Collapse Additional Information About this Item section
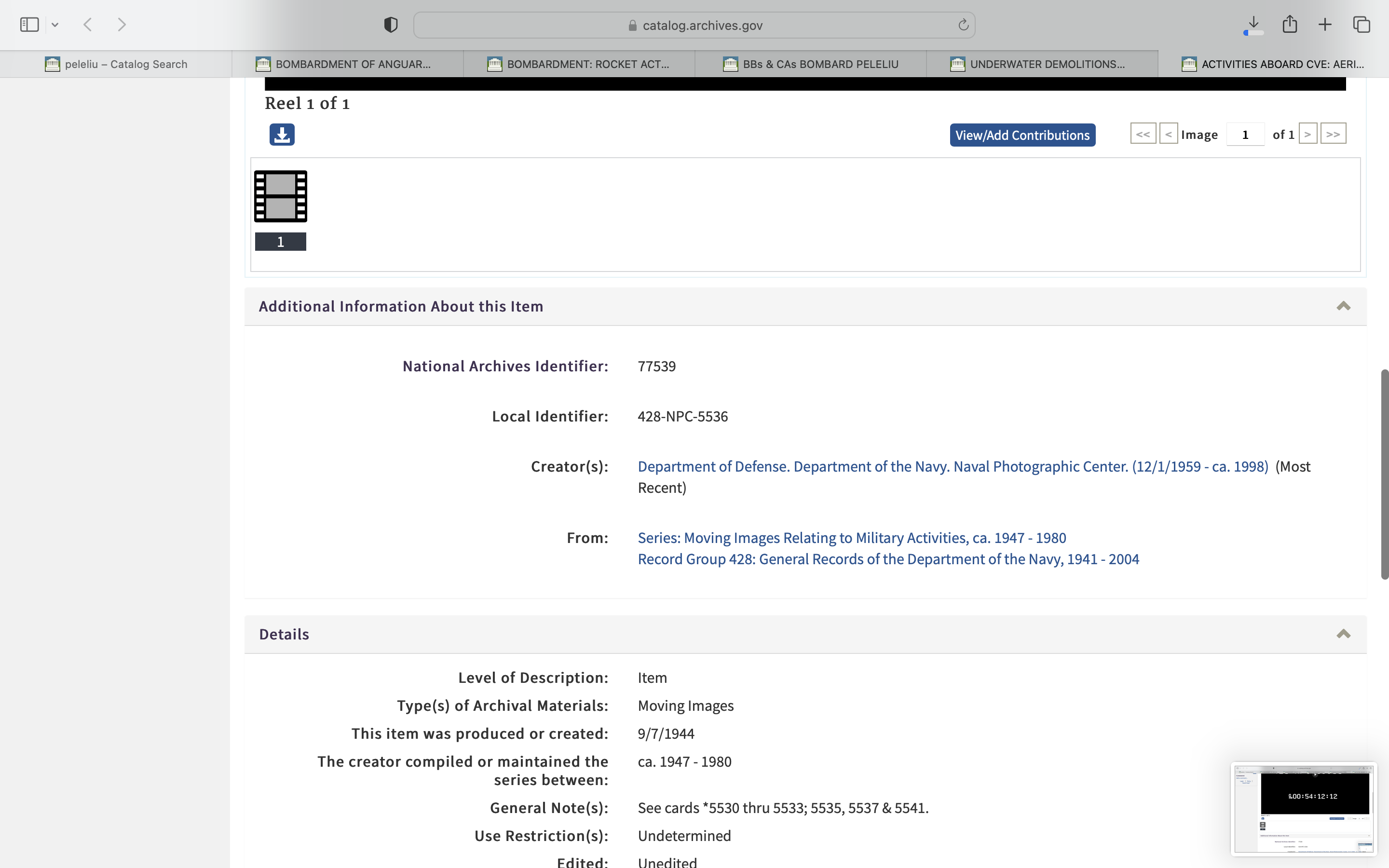 1343,306
